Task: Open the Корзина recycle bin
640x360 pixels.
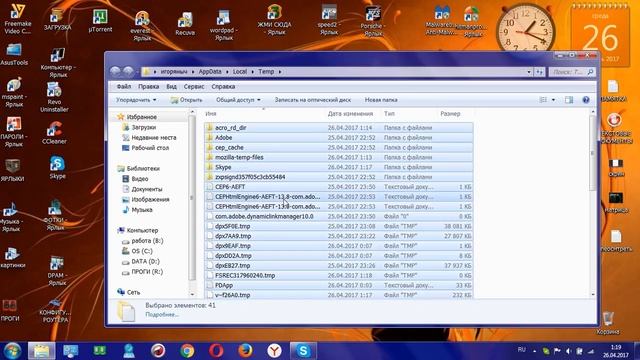Action: point(608,323)
